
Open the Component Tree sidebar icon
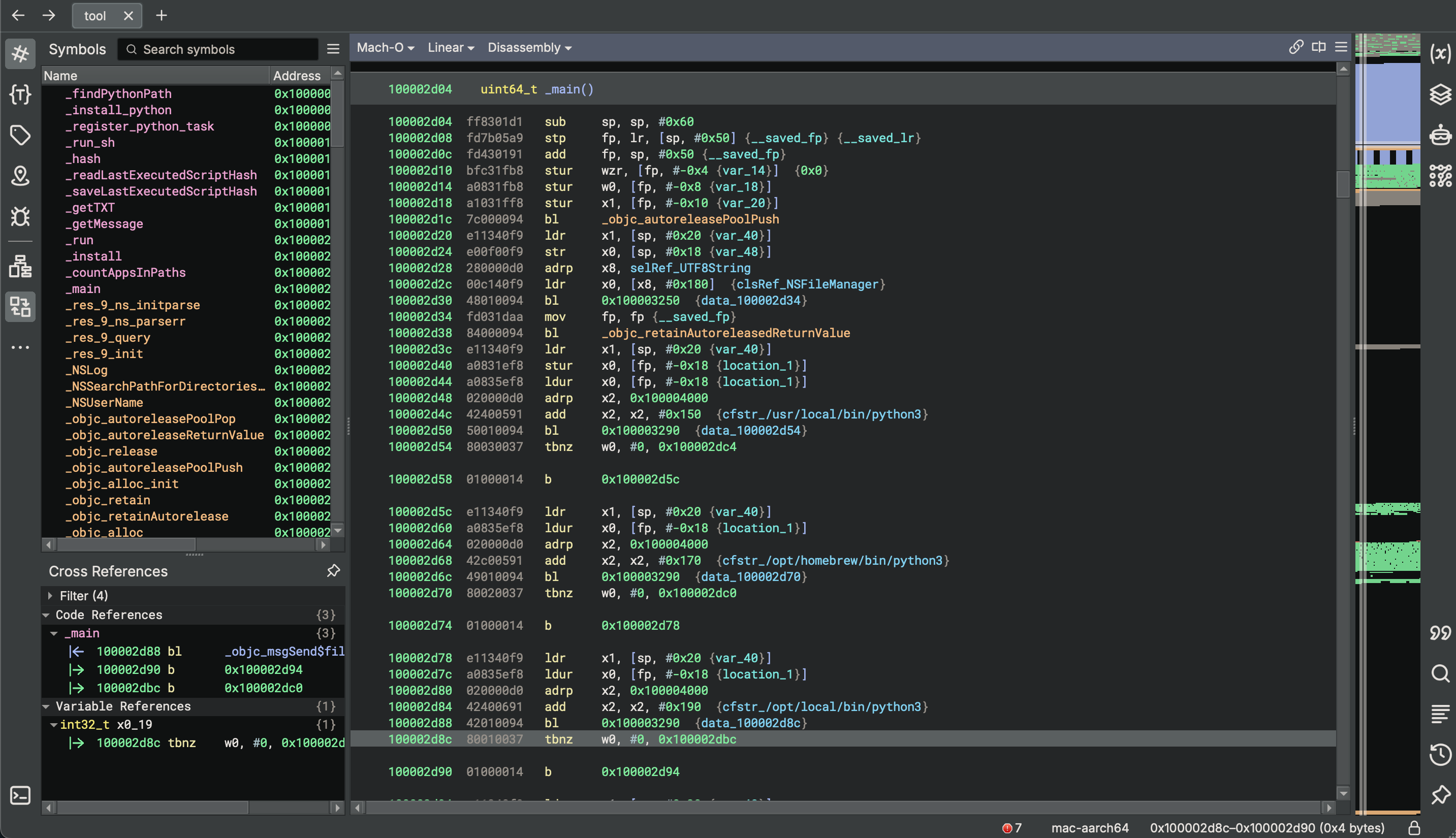pos(20,266)
